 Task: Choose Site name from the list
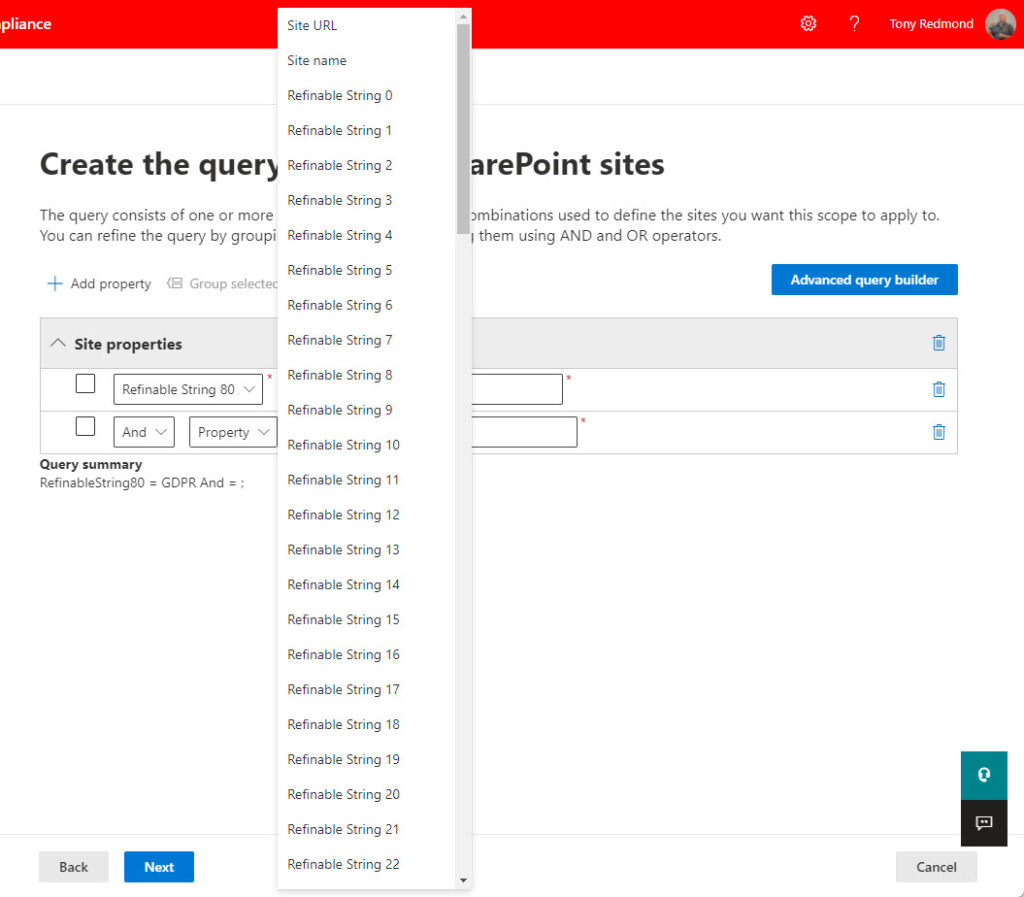(x=366, y=60)
